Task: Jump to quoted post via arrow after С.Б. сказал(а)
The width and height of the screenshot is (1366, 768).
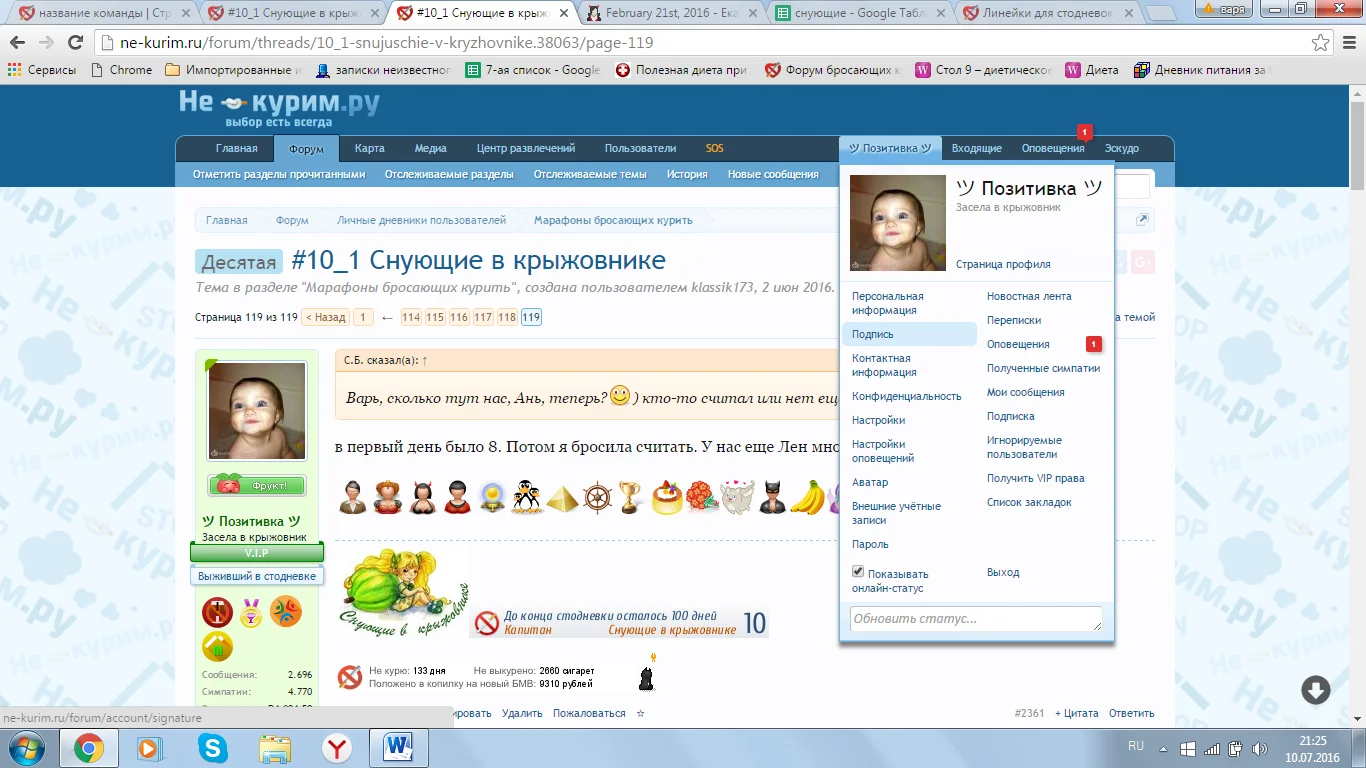Action: coord(425,360)
